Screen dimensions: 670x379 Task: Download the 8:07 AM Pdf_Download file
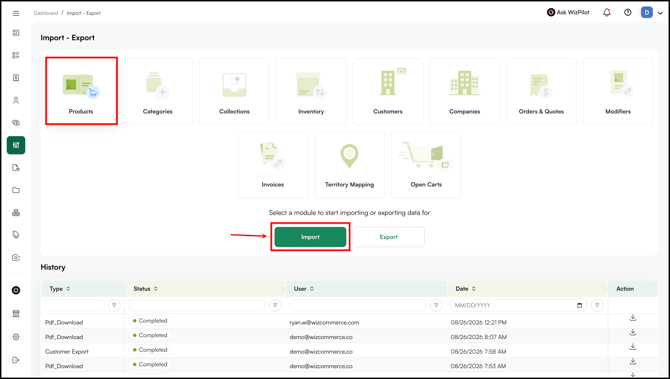tap(633, 332)
